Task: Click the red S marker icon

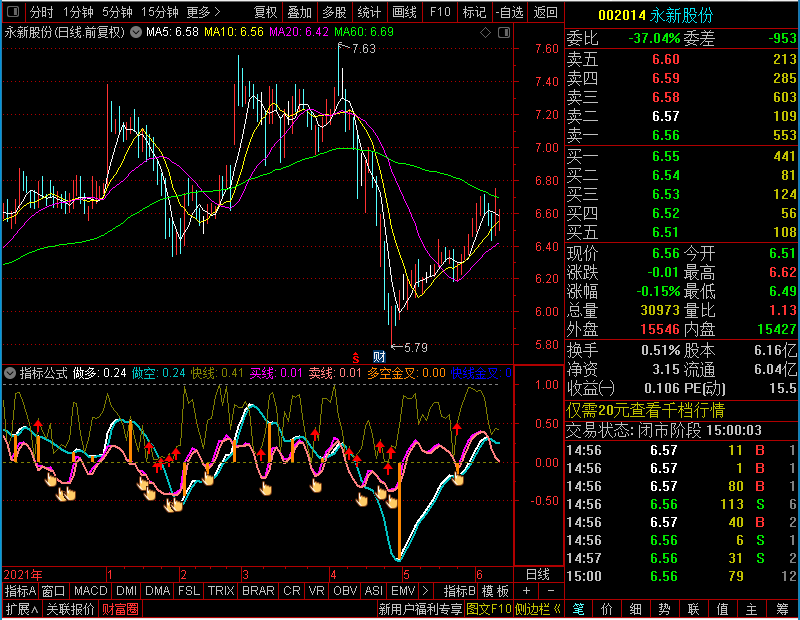Action: click(356, 357)
